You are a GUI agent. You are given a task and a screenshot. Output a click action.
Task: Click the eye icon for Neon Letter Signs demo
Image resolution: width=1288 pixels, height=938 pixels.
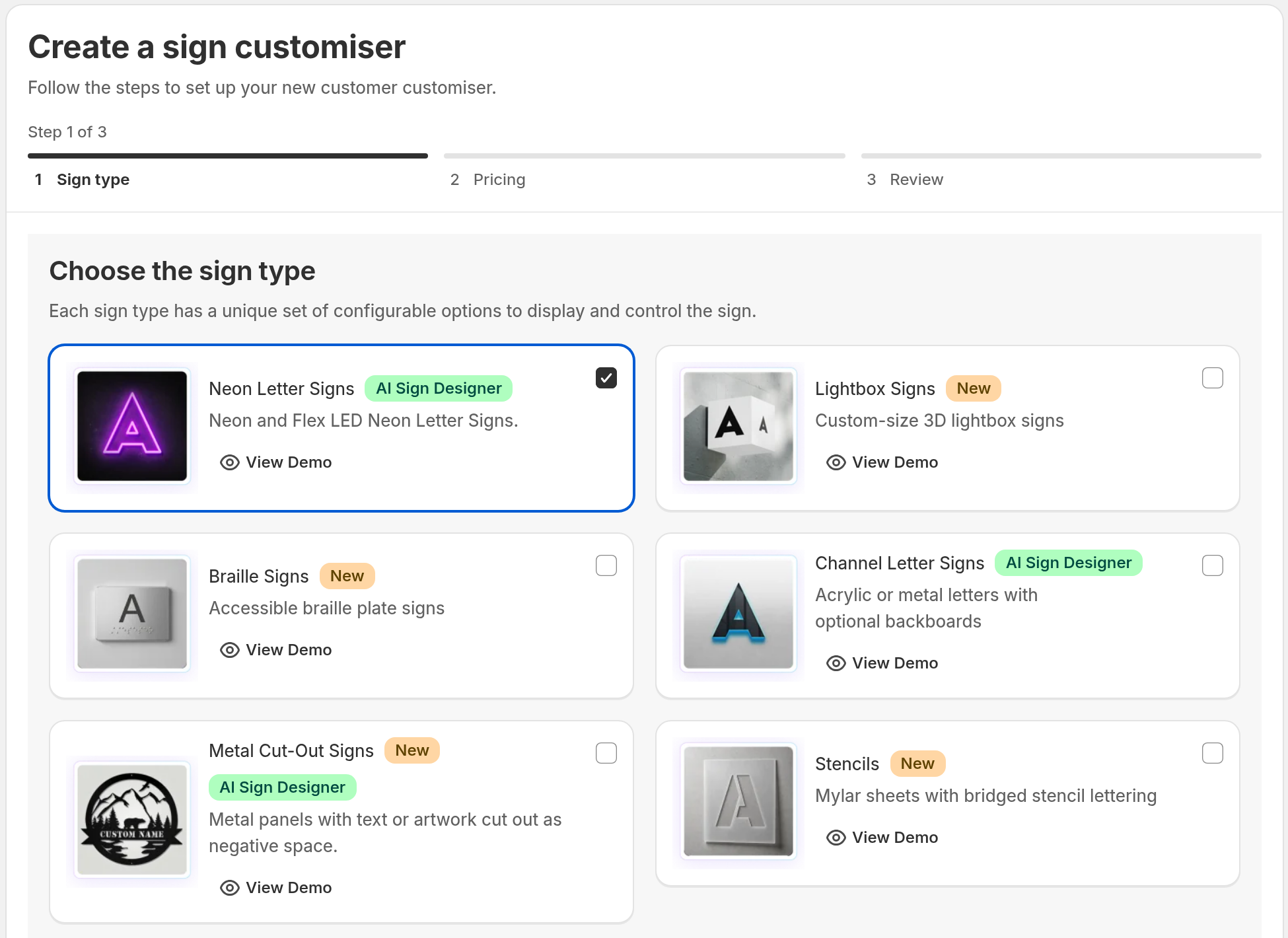click(x=229, y=462)
